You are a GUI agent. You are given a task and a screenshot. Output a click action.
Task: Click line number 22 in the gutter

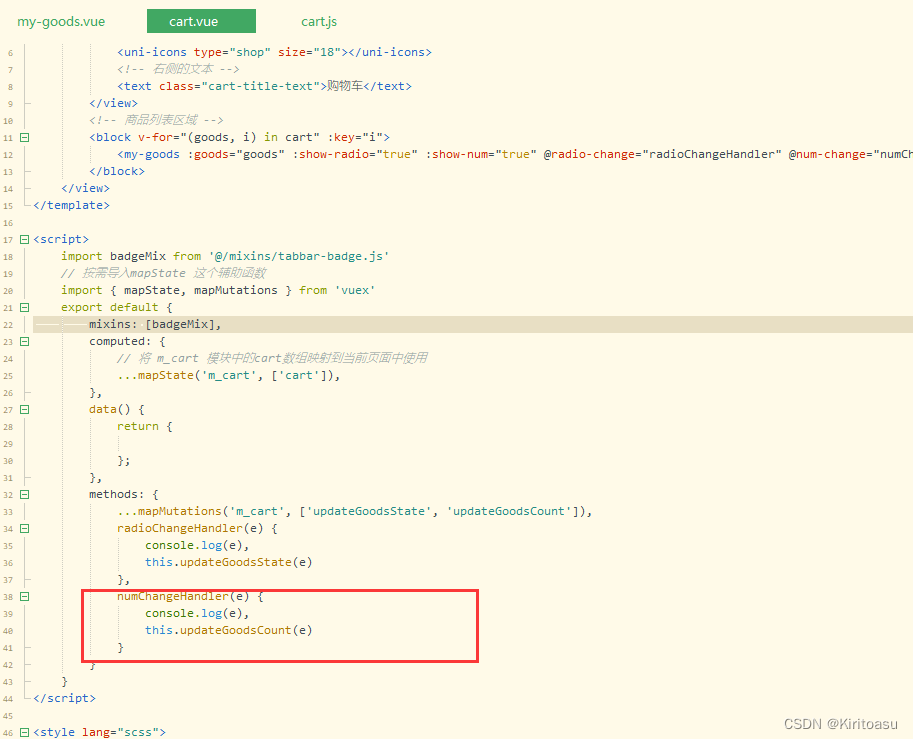click(8, 325)
